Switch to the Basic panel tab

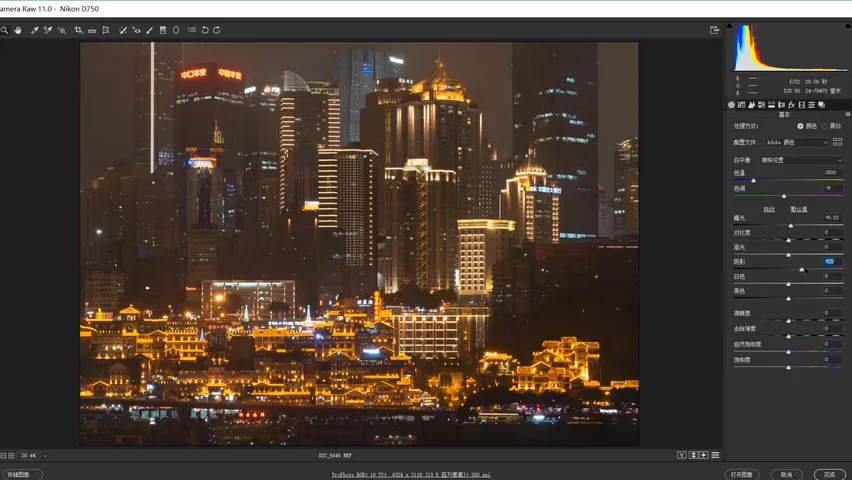731,105
